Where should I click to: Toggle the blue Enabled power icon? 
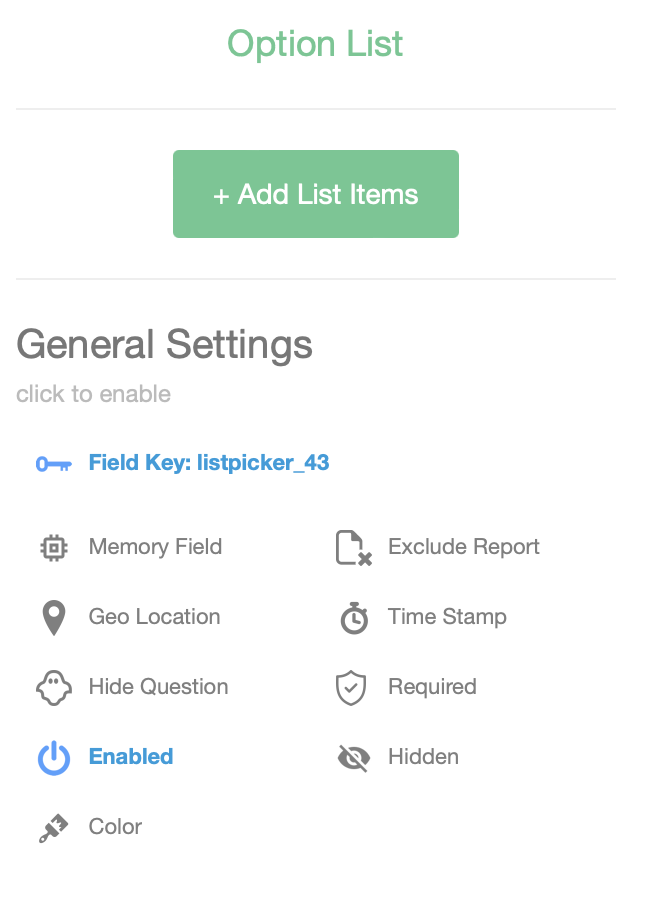tap(53, 758)
